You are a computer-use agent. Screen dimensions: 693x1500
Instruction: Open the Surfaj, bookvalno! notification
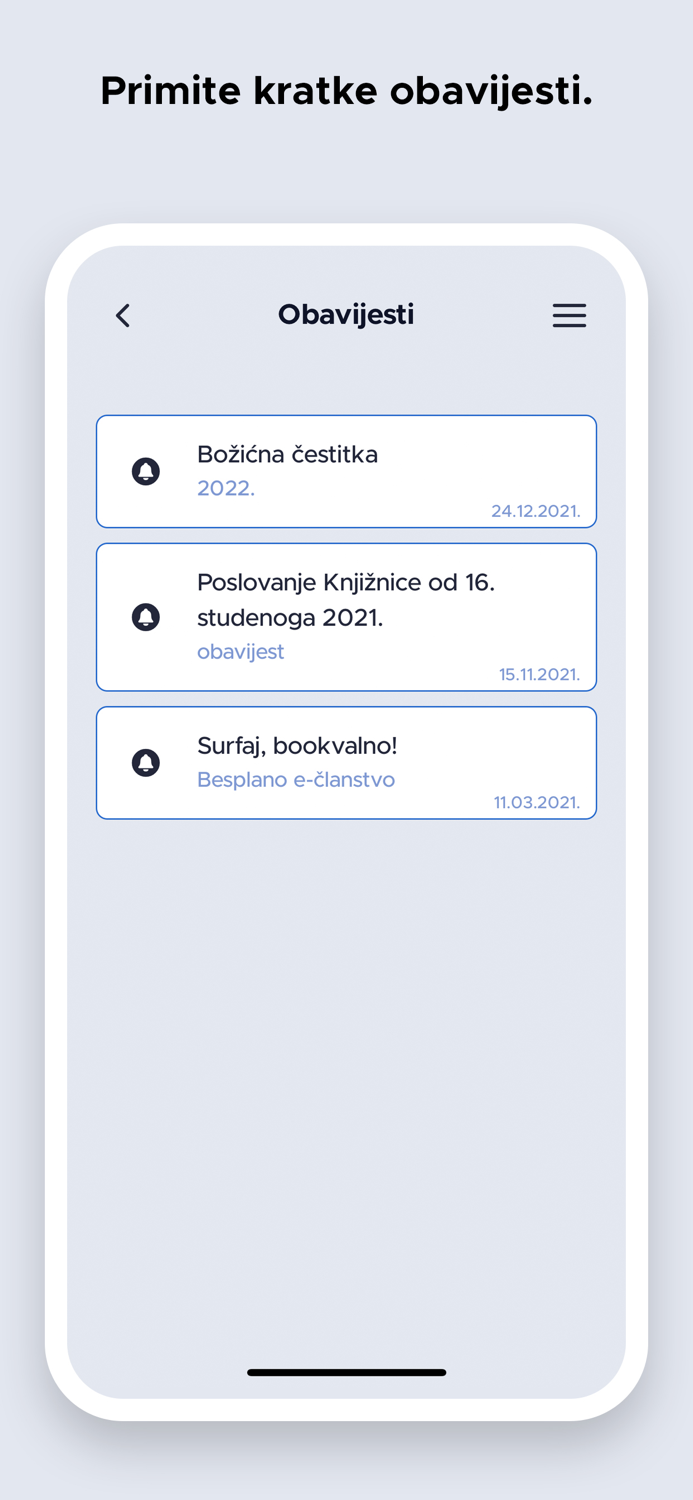coord(346,762)
